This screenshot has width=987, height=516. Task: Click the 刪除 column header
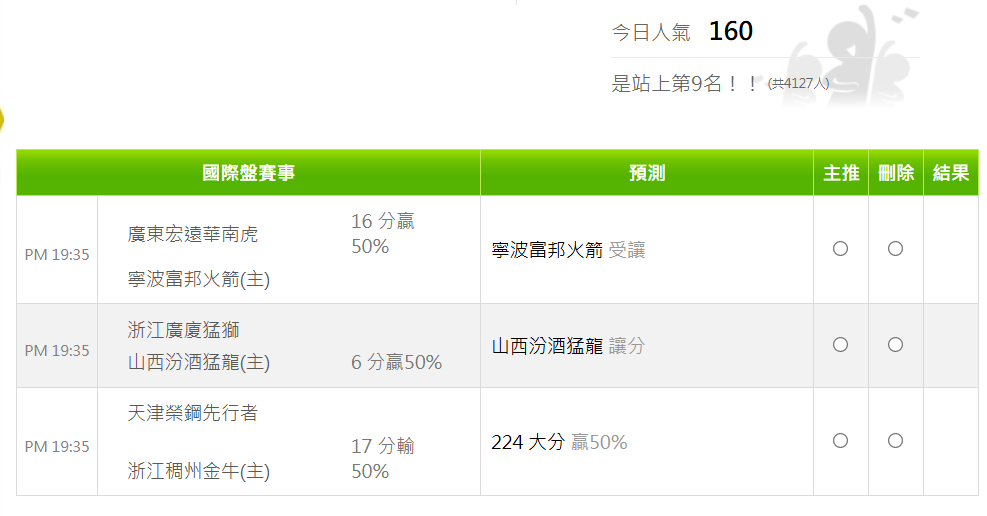896,173
